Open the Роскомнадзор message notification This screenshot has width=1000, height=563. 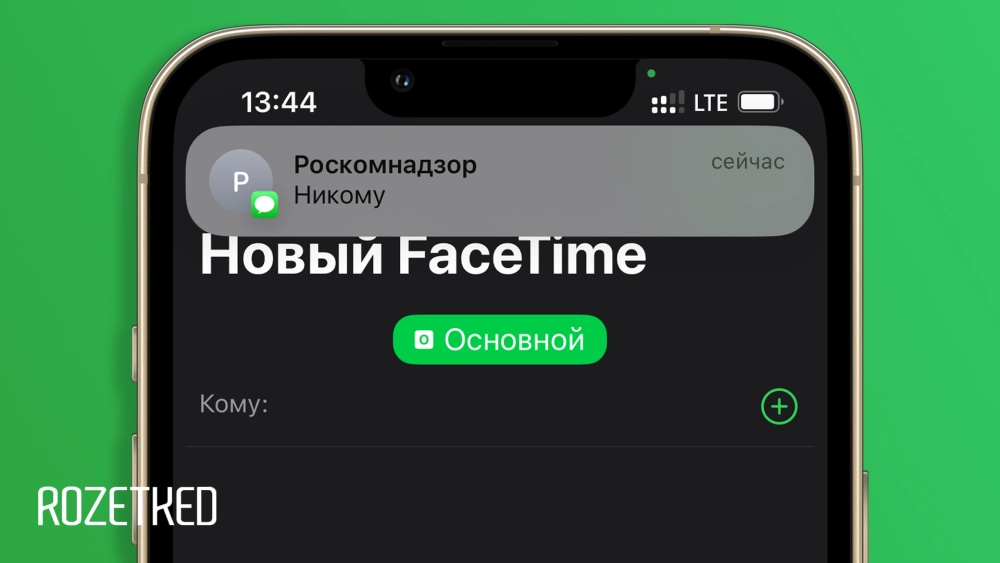click(x=499, y=181)
